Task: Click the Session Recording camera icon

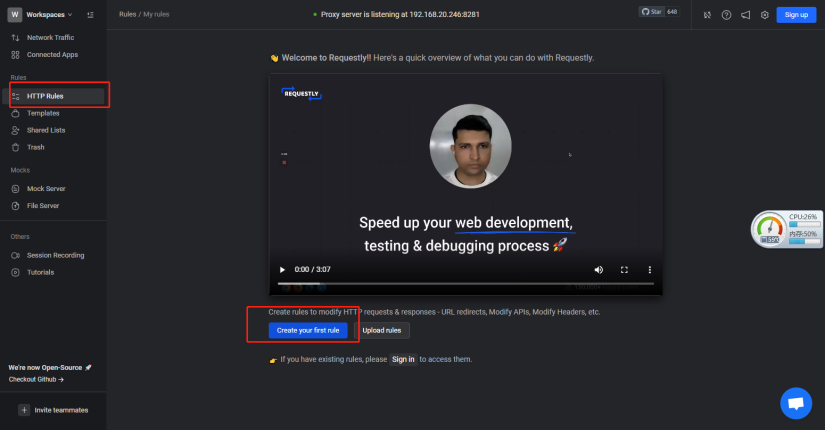Action: [x=15, y=255]
